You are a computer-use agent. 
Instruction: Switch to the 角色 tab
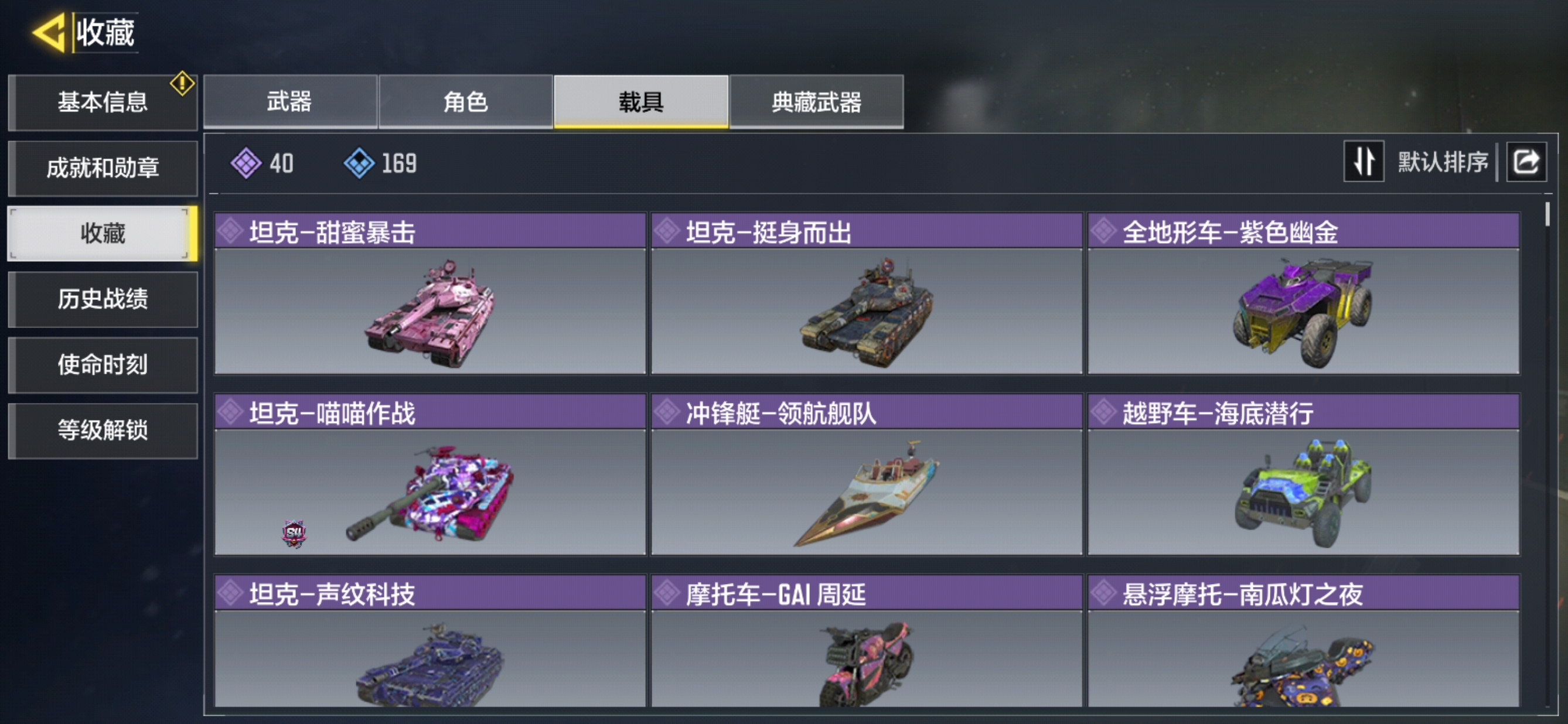click(x=466, y=101)
